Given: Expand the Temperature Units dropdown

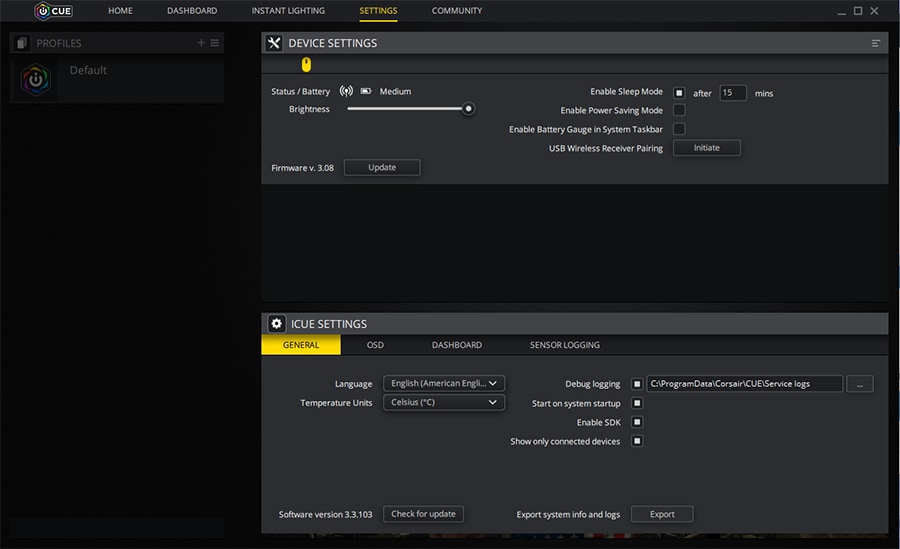Looking at the screenshot, I should [444, 402].
